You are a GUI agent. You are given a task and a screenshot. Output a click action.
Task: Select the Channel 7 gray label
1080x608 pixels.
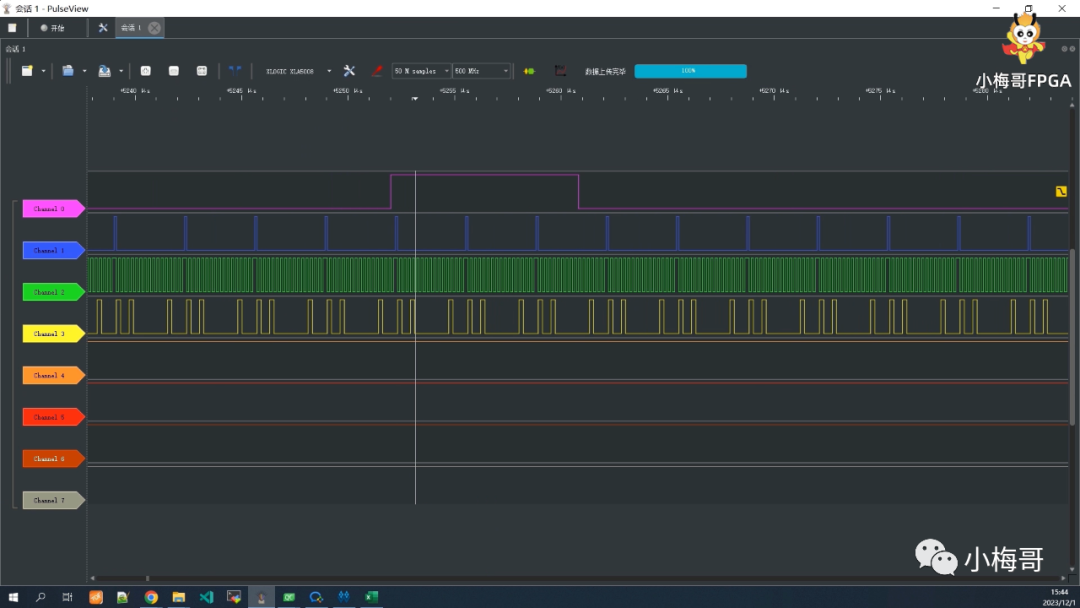pyautogui.click(x=53, y=501)
